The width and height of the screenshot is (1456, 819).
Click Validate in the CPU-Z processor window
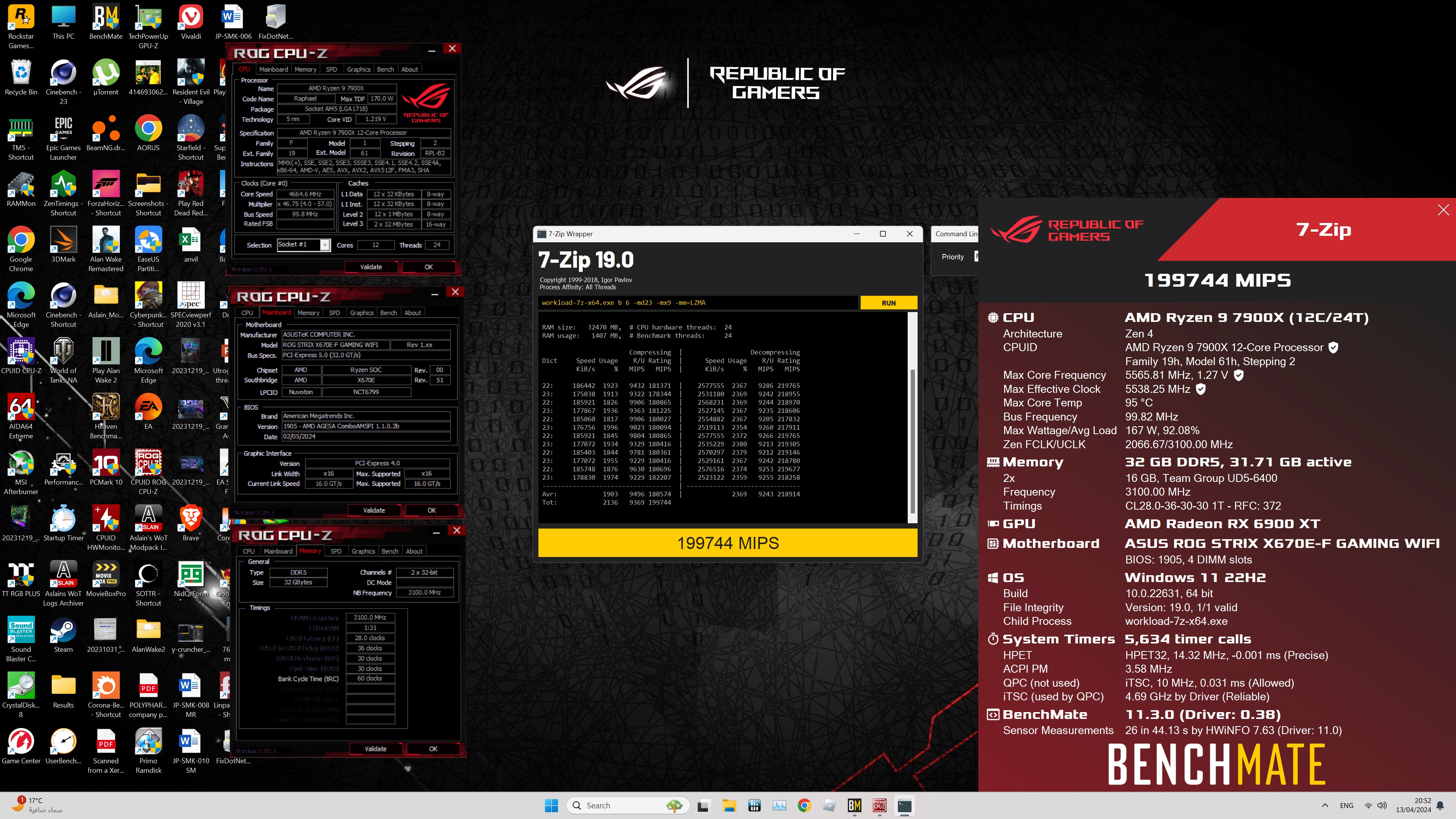[371, 267]
